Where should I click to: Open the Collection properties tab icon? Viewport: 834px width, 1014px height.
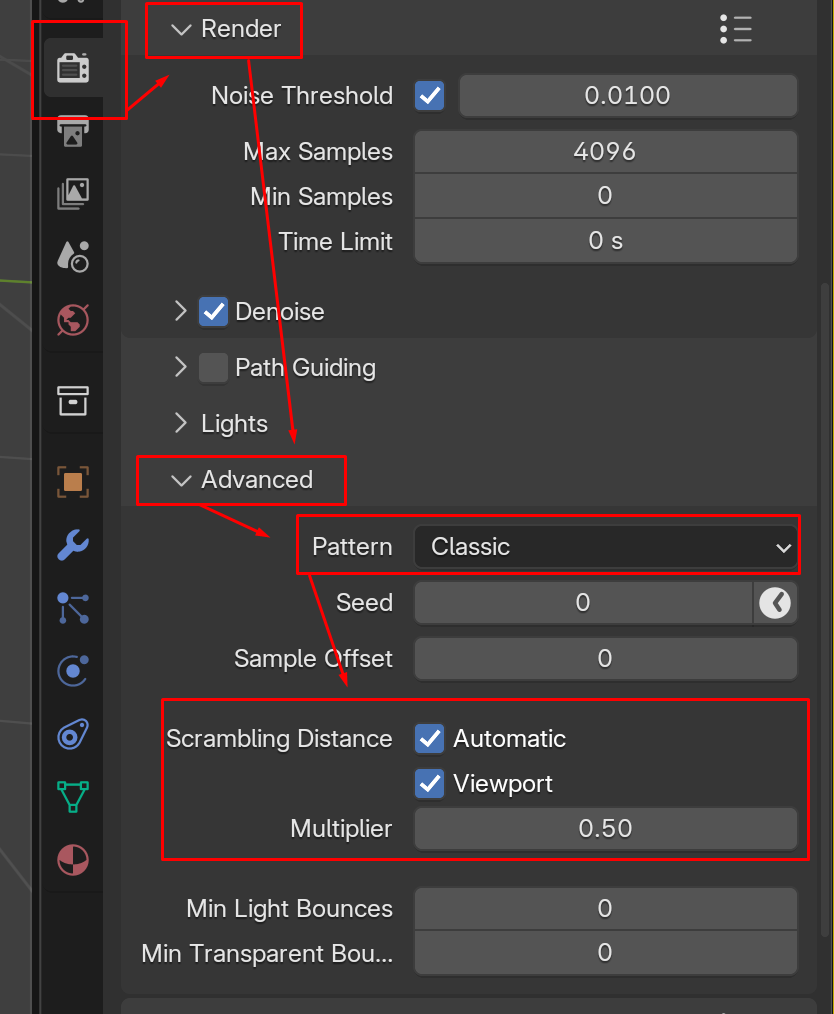[73, 401]
